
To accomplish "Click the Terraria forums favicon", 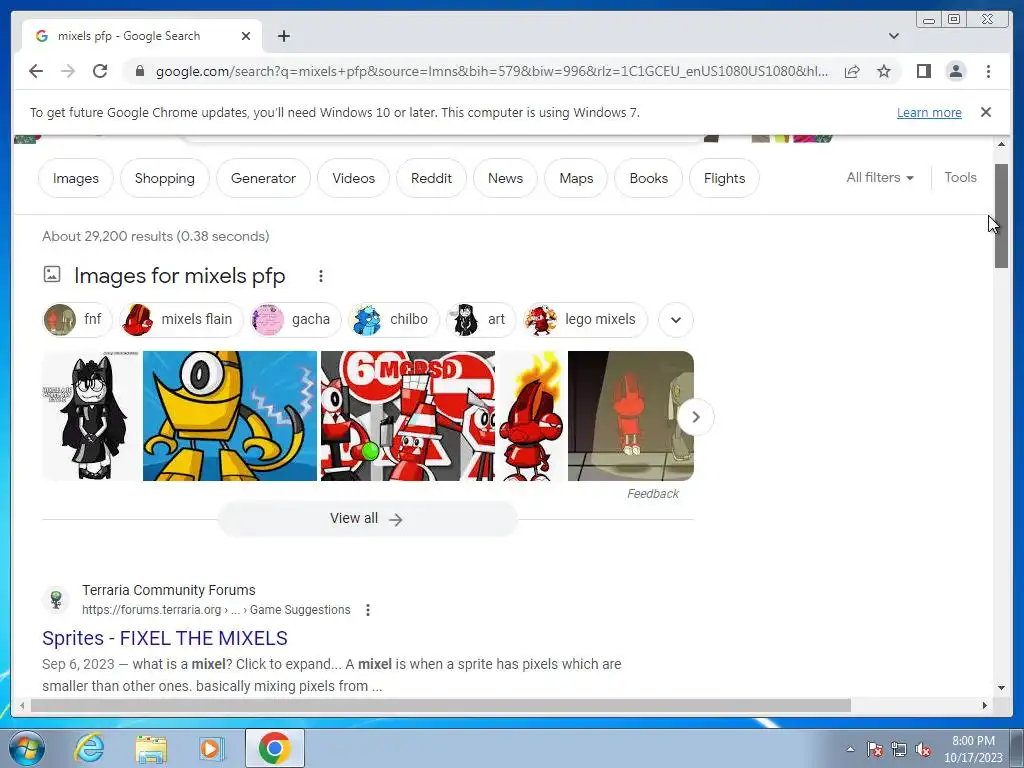I will [x=56, y=600].
